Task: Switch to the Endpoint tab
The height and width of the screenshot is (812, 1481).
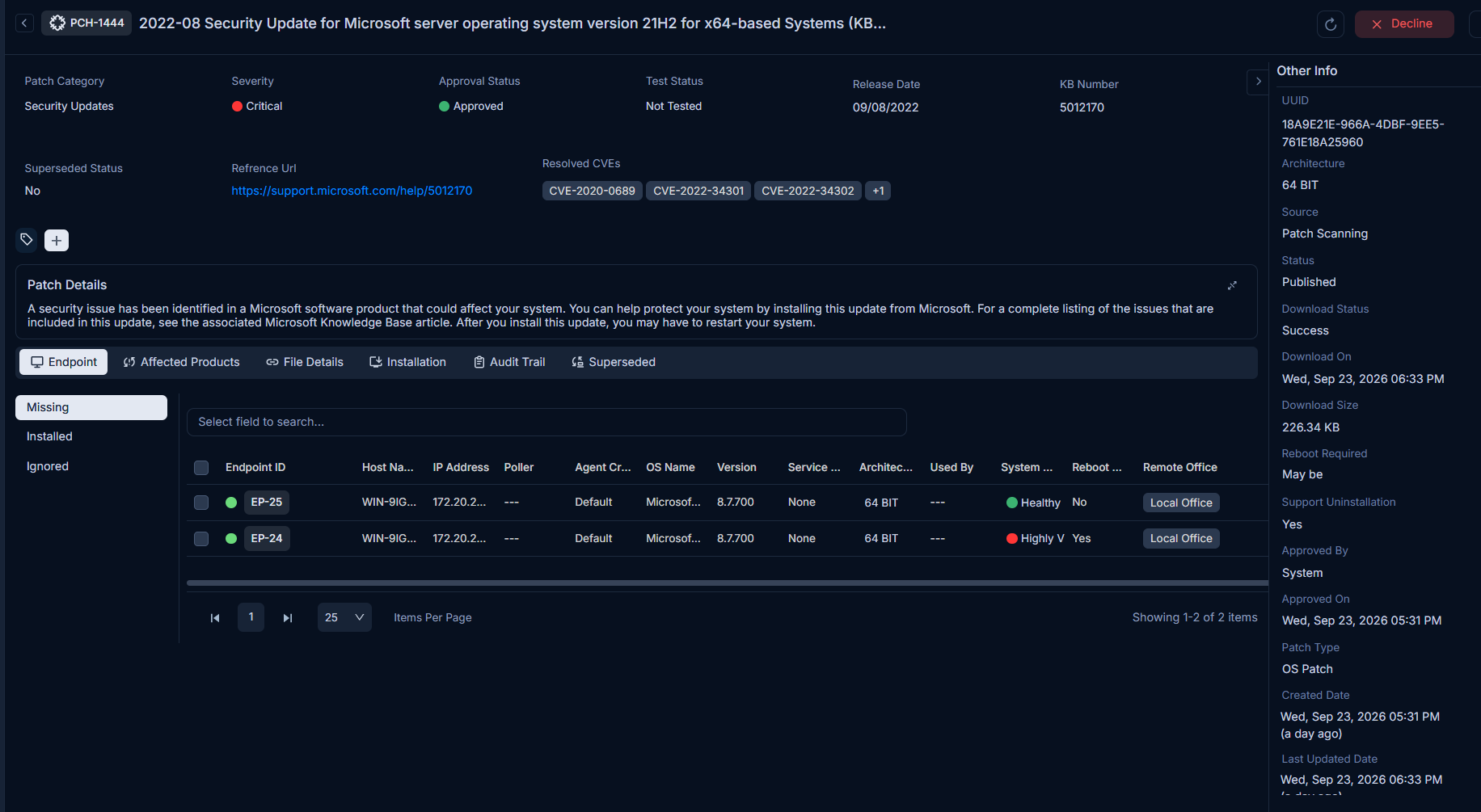Action: pos(64,362)
